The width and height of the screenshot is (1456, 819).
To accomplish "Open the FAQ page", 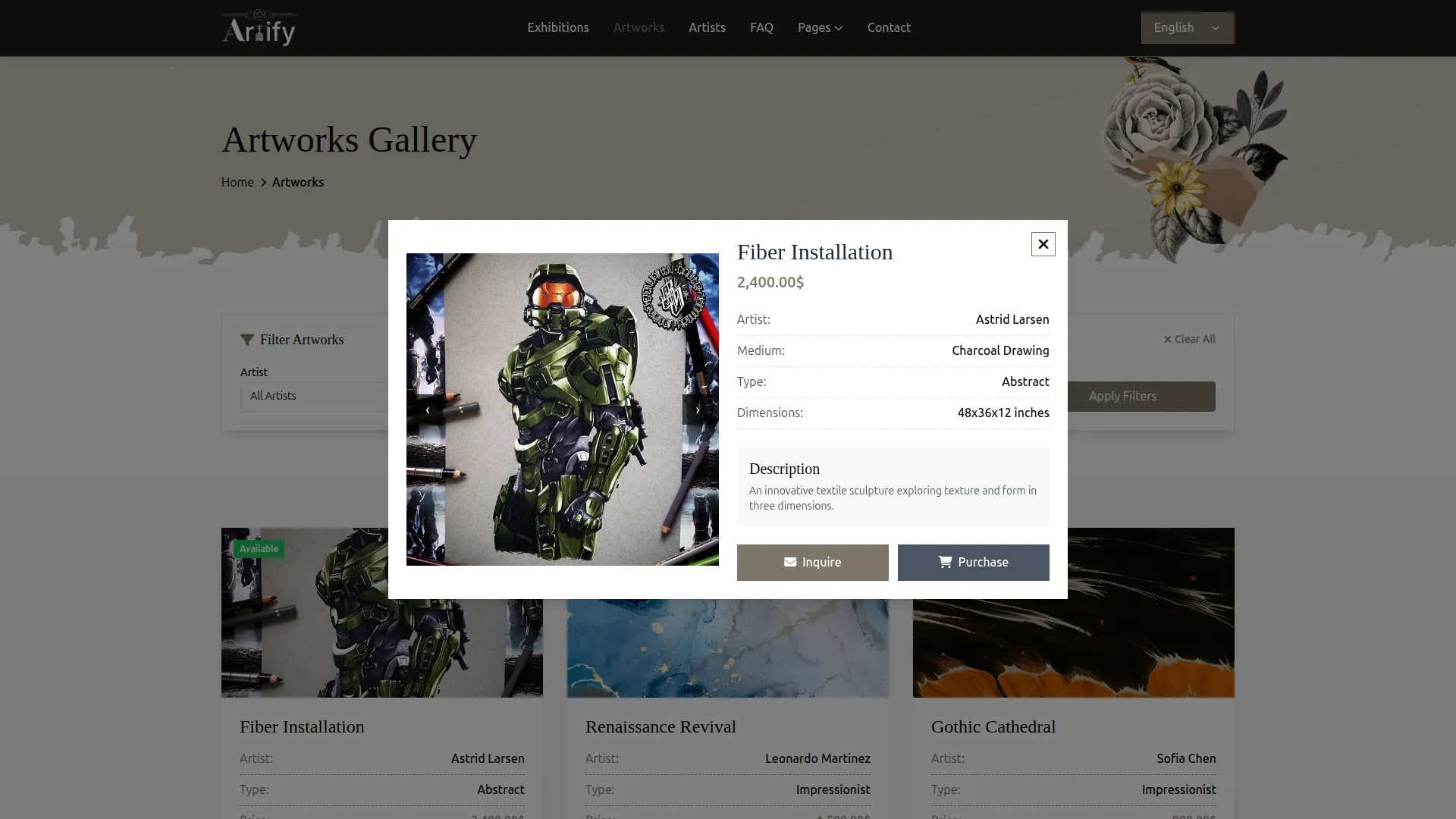I will coord(761,28).
